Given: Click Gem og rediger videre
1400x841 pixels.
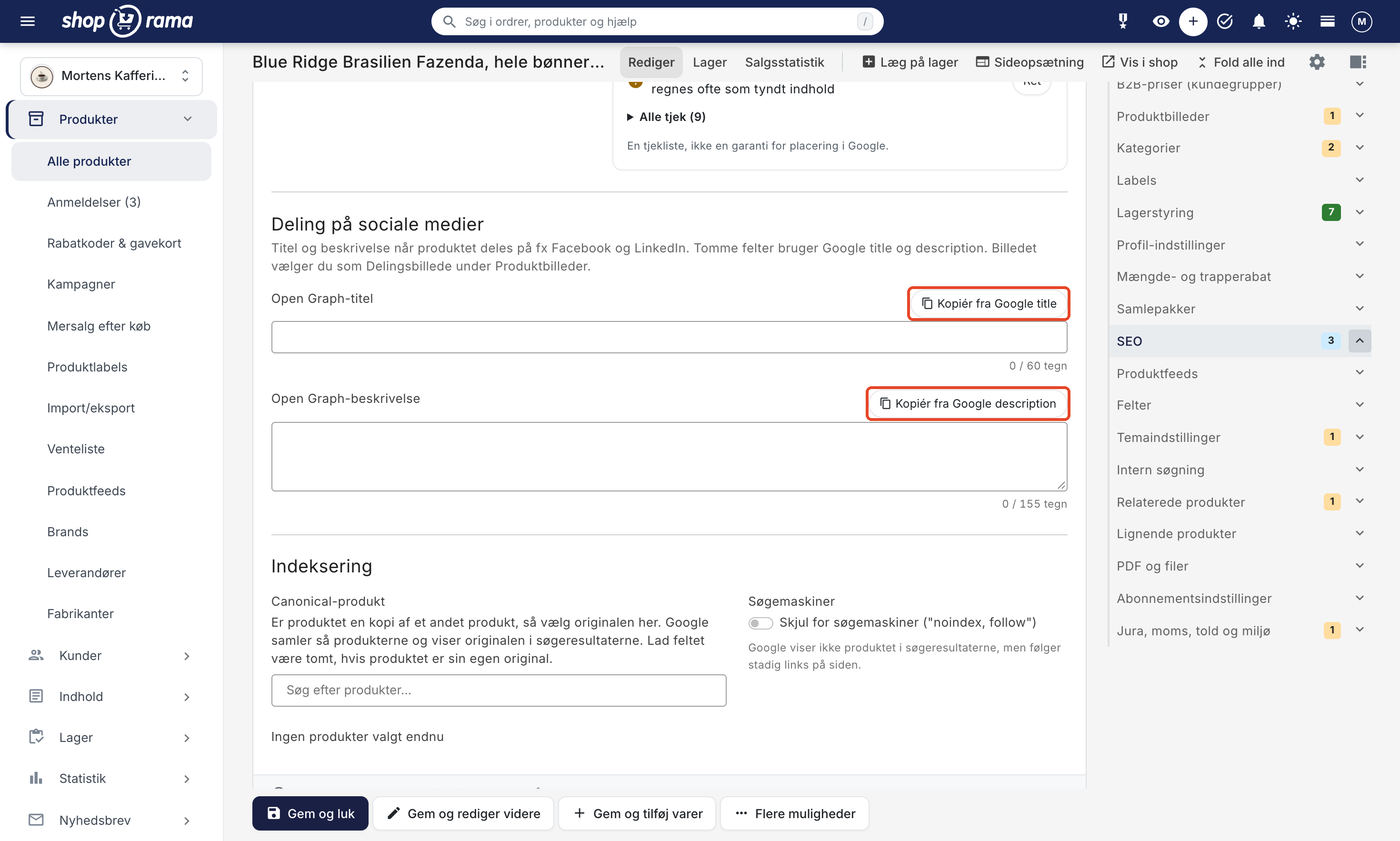Looking at the screenshot, I should click(x=463, y=814).
